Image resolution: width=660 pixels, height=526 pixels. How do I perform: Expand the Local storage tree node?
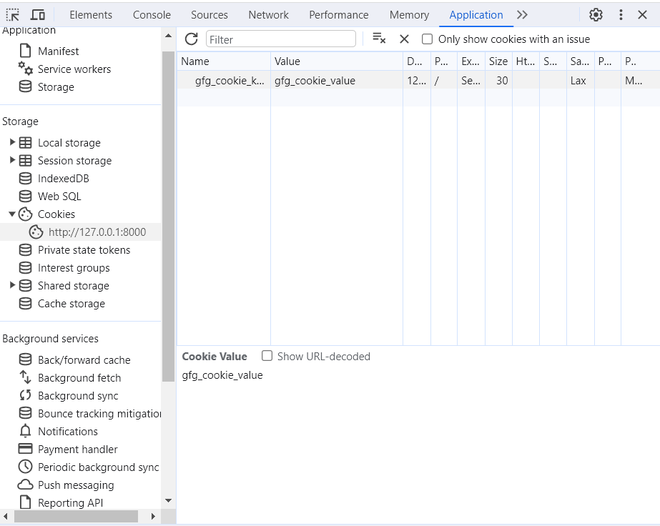point(12,142)
